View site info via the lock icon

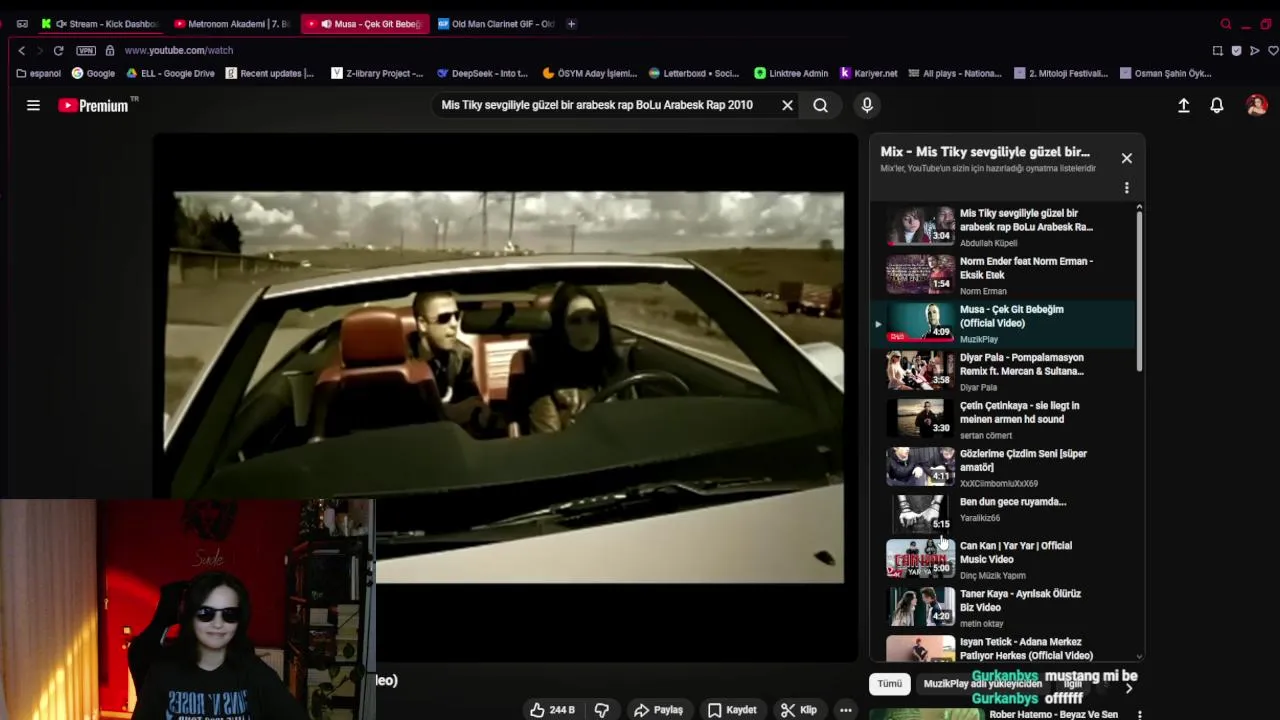[110, 50]
